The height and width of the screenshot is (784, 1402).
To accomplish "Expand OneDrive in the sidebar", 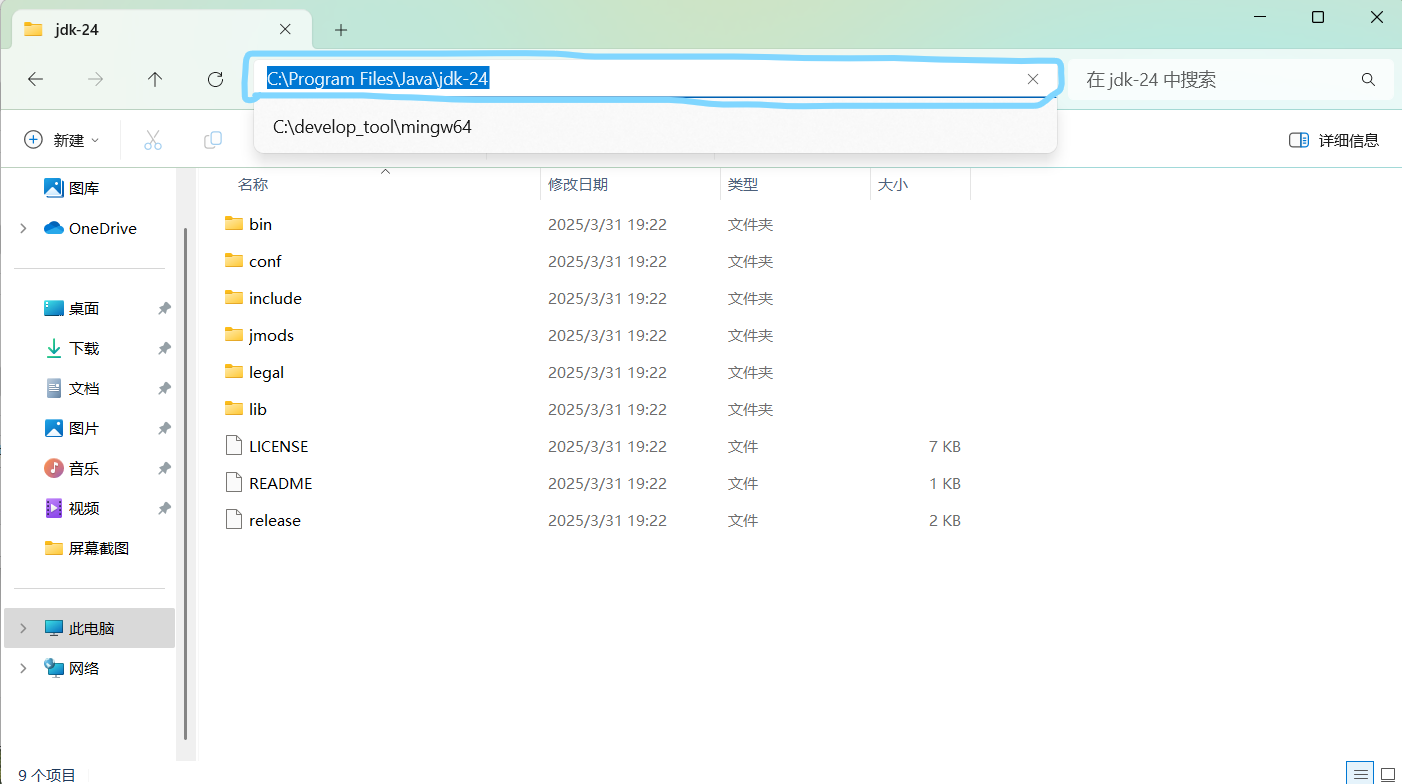I will 22,228.
